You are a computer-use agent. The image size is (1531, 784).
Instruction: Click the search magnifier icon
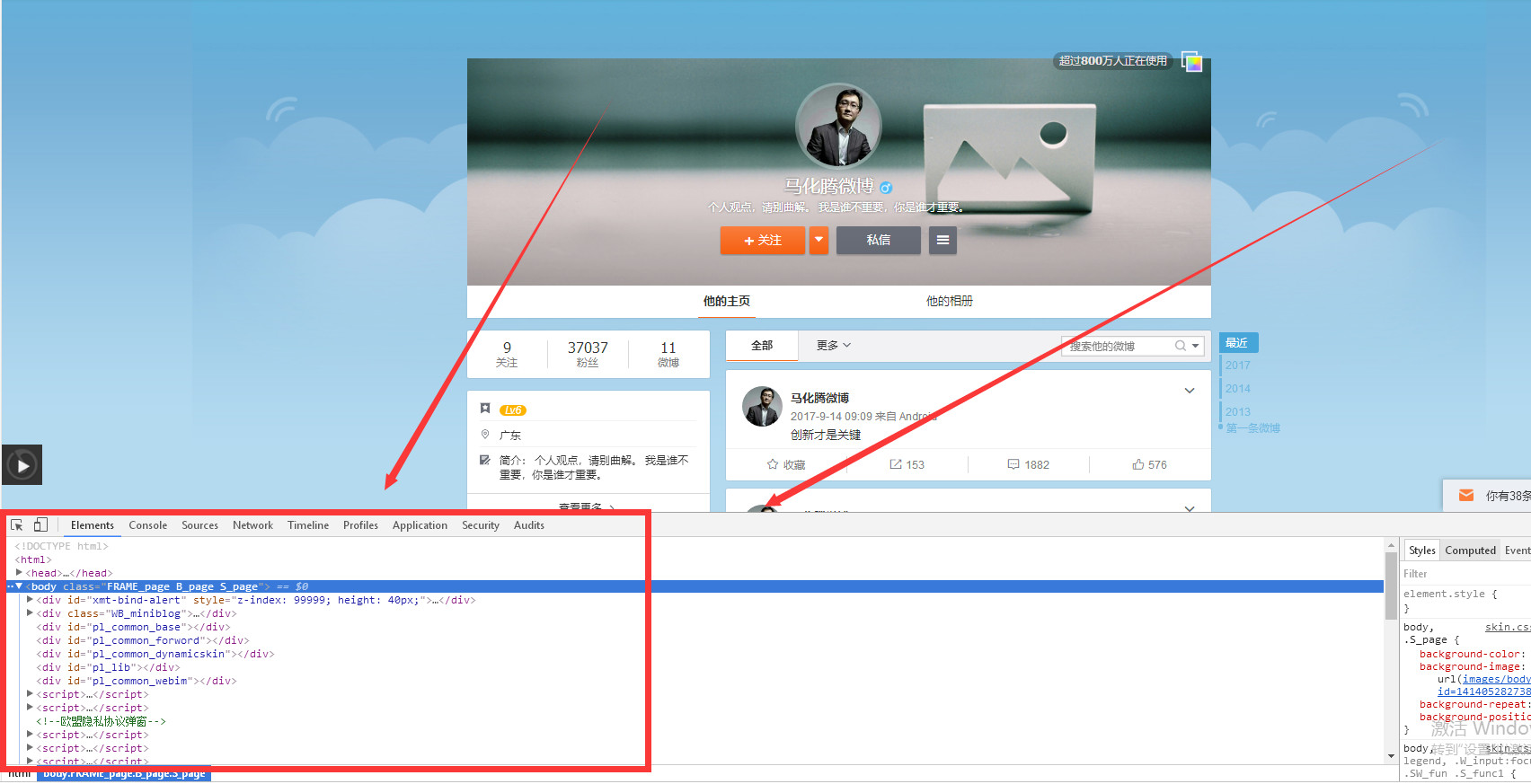point(1181,346)
